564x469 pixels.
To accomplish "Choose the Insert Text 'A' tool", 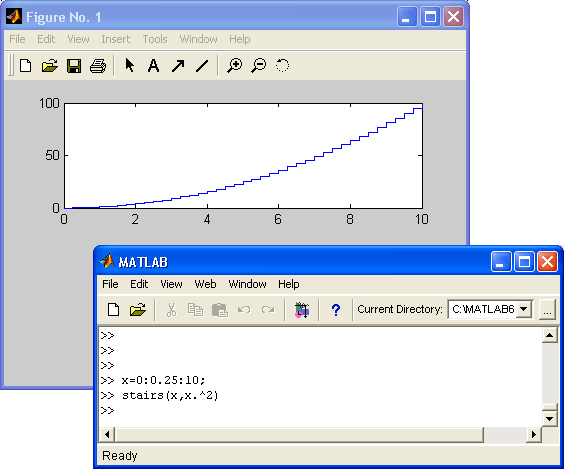I will 154,66.
